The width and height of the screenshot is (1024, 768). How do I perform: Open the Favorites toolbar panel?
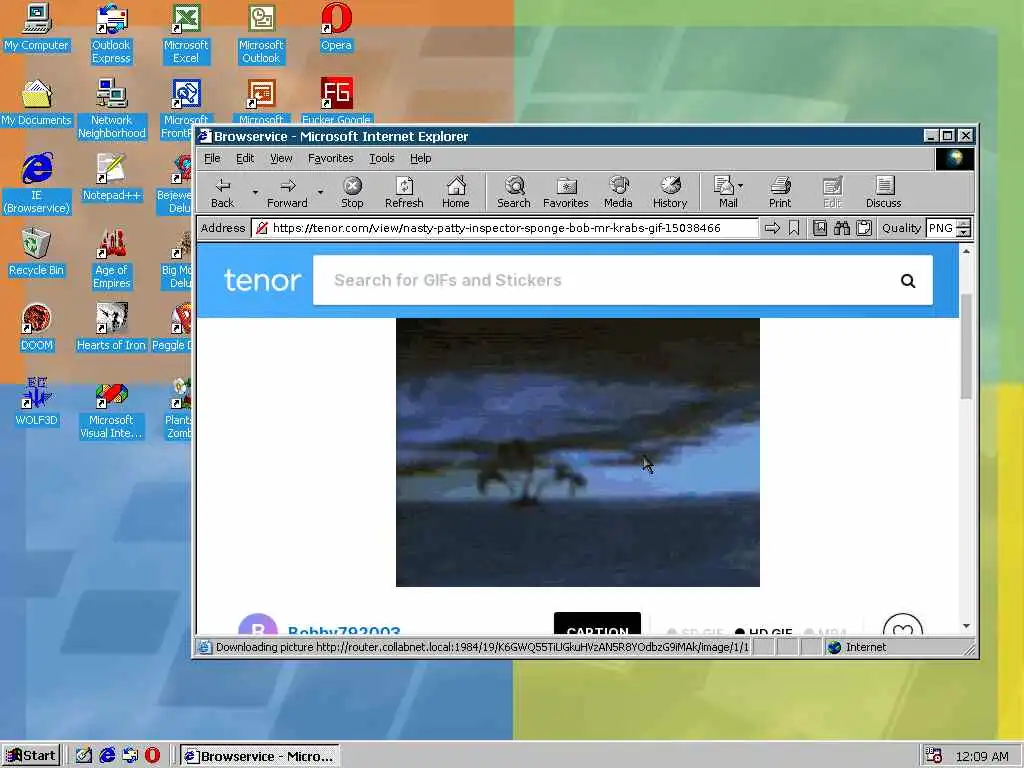(566, 193)
